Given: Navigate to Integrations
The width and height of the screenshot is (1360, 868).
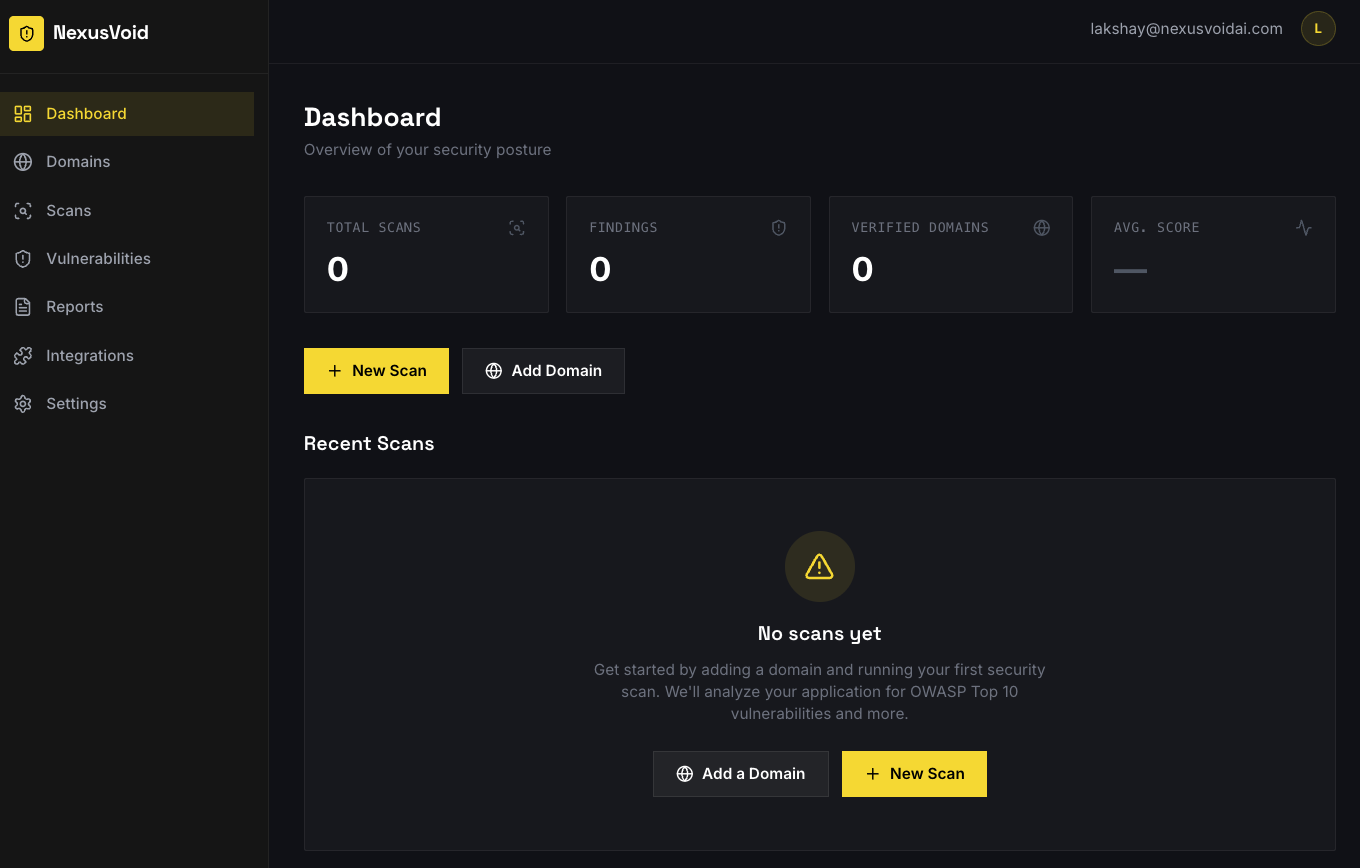Looking at the screenshot, I should (x=127, y=356).
